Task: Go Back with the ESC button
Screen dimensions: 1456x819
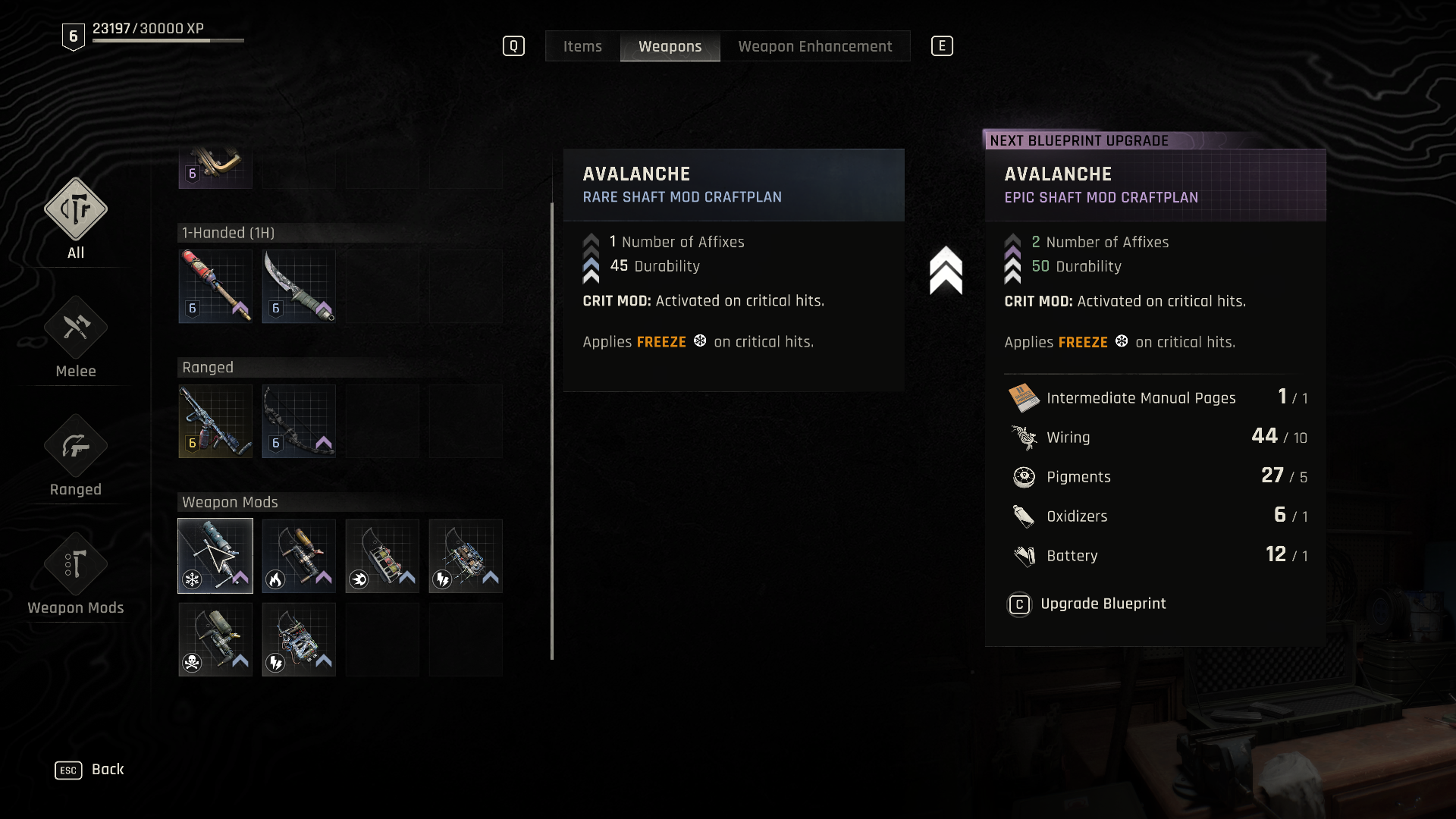Action: 89,770
